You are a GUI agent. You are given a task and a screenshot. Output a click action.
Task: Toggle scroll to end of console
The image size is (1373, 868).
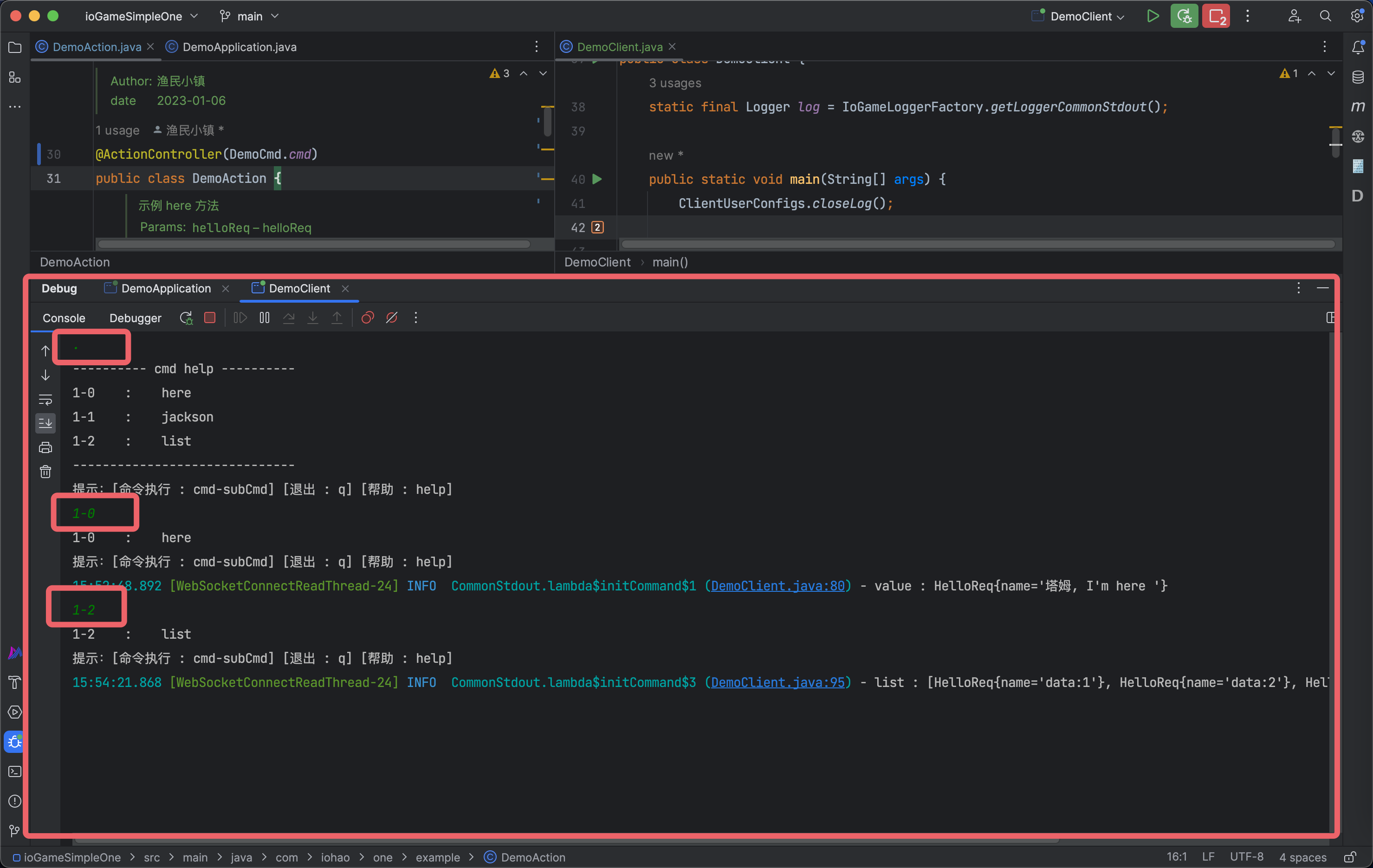pyautogui.click(x=45, y=423)
